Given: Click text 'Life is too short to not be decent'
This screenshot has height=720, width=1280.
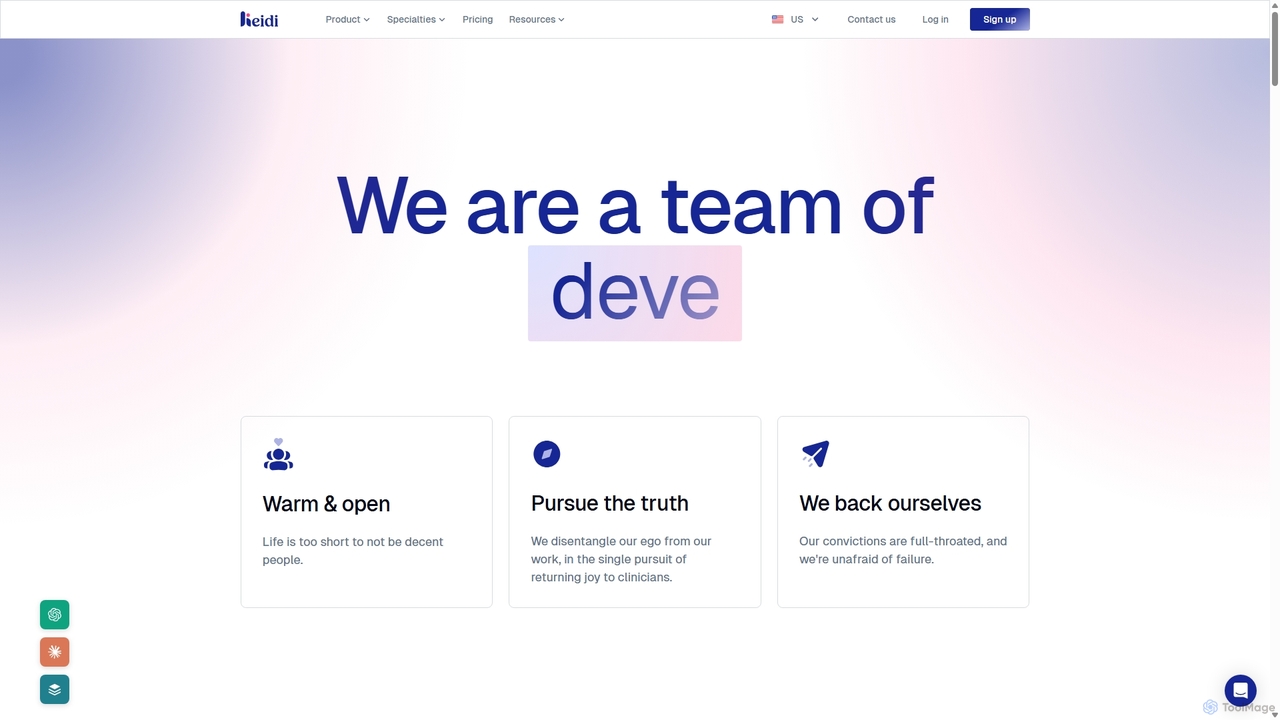Looking at the screenshot, I should click(353, 542).
